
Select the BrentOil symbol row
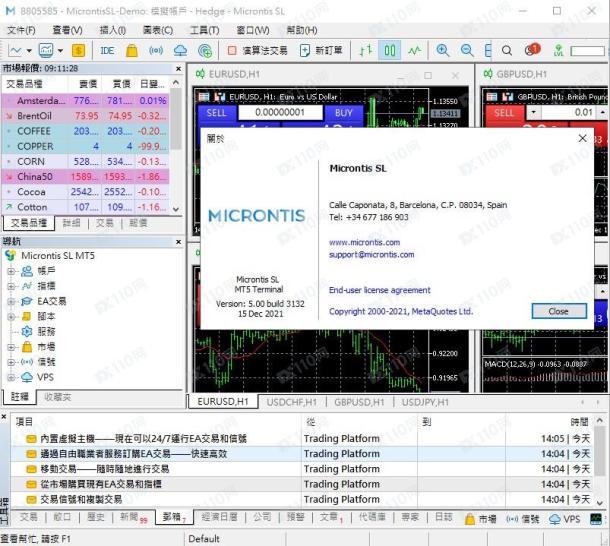86,116
